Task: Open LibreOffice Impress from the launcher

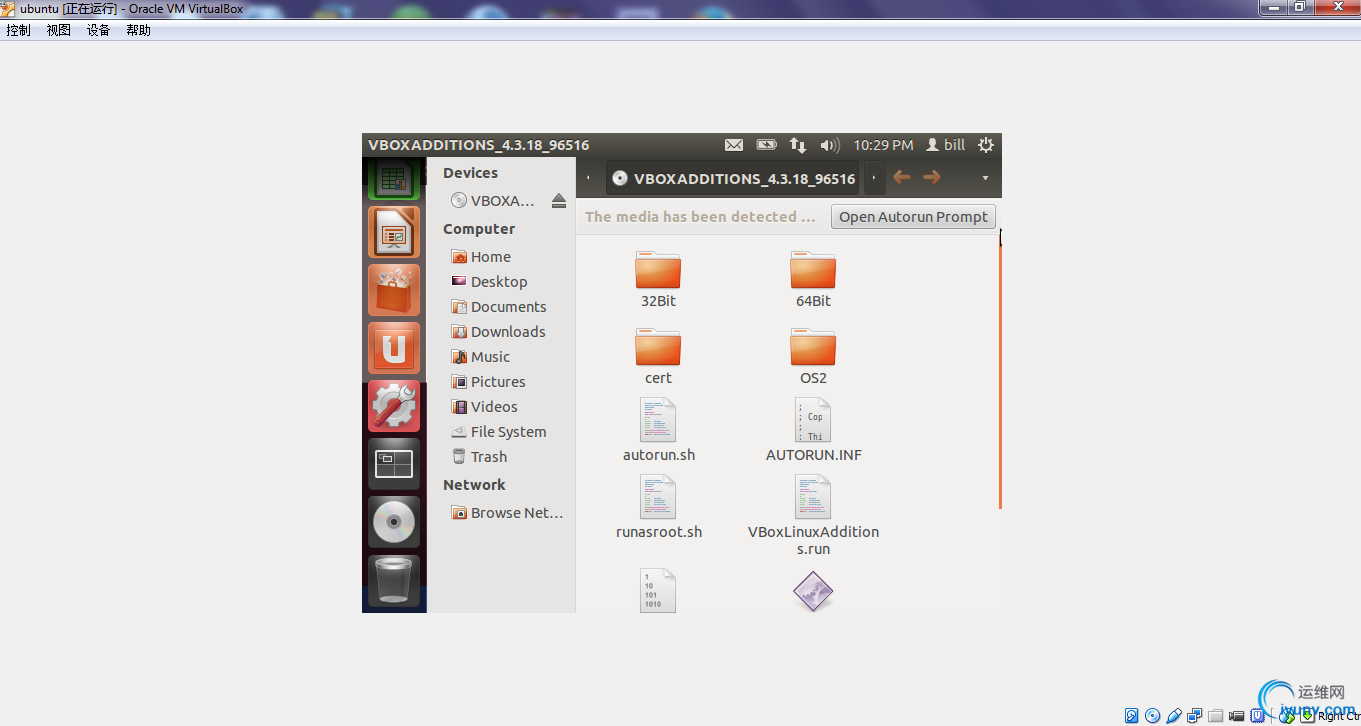Action: pos(394,232)
